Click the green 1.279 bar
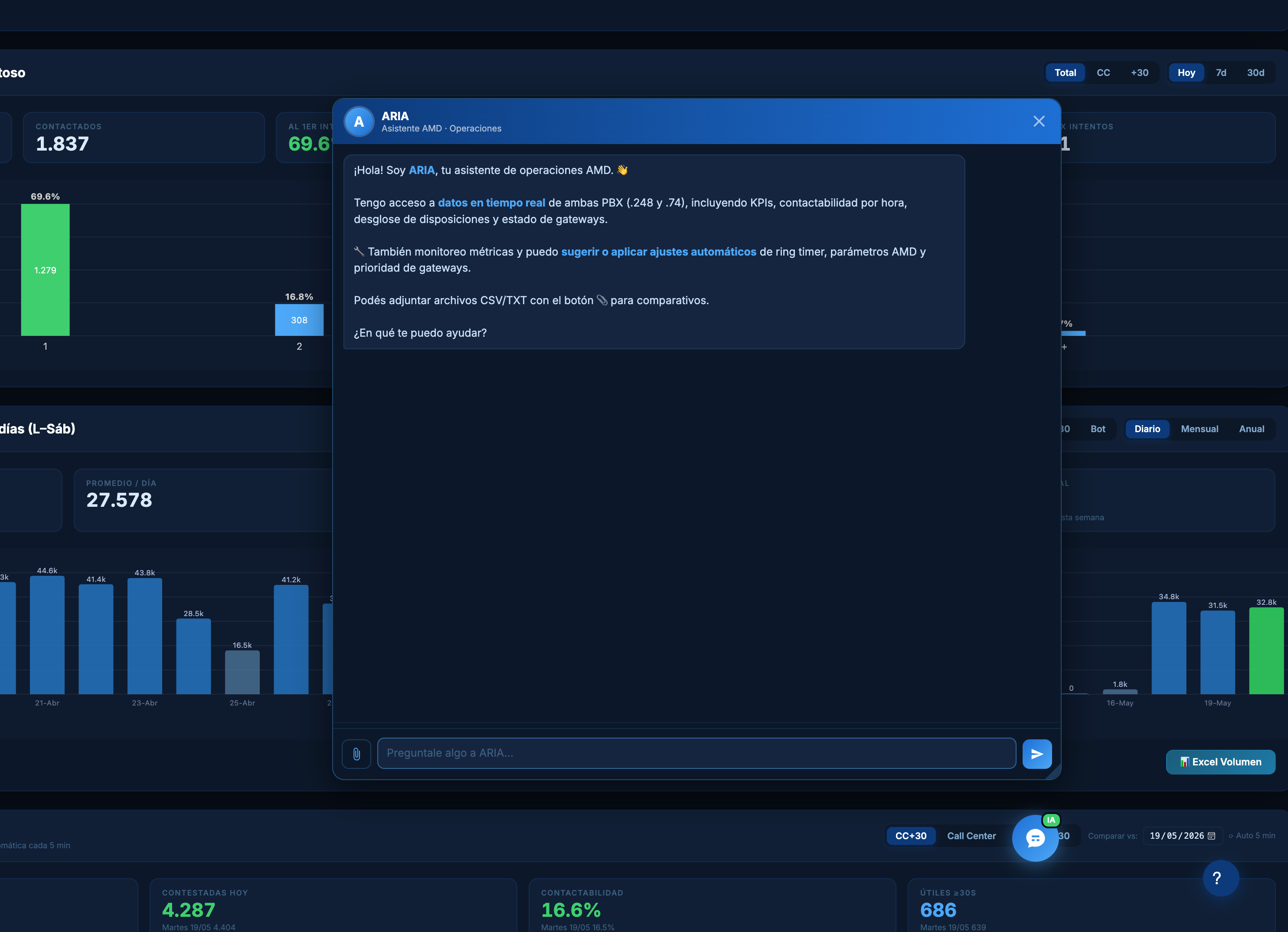Screen dimensions: 1288x932 point(46,270)
